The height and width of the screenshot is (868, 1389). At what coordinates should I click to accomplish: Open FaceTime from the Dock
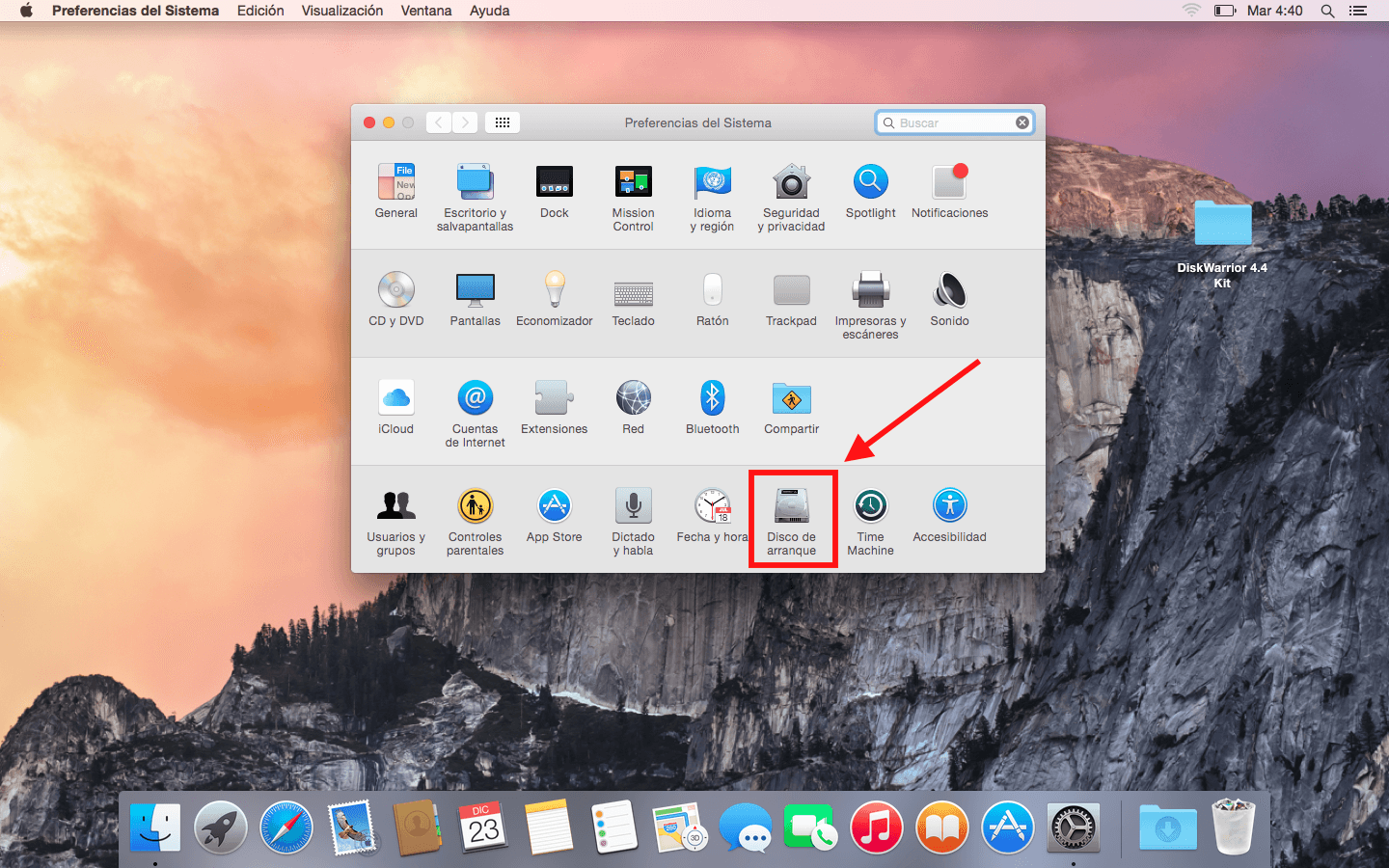click(x=811, y=827)
